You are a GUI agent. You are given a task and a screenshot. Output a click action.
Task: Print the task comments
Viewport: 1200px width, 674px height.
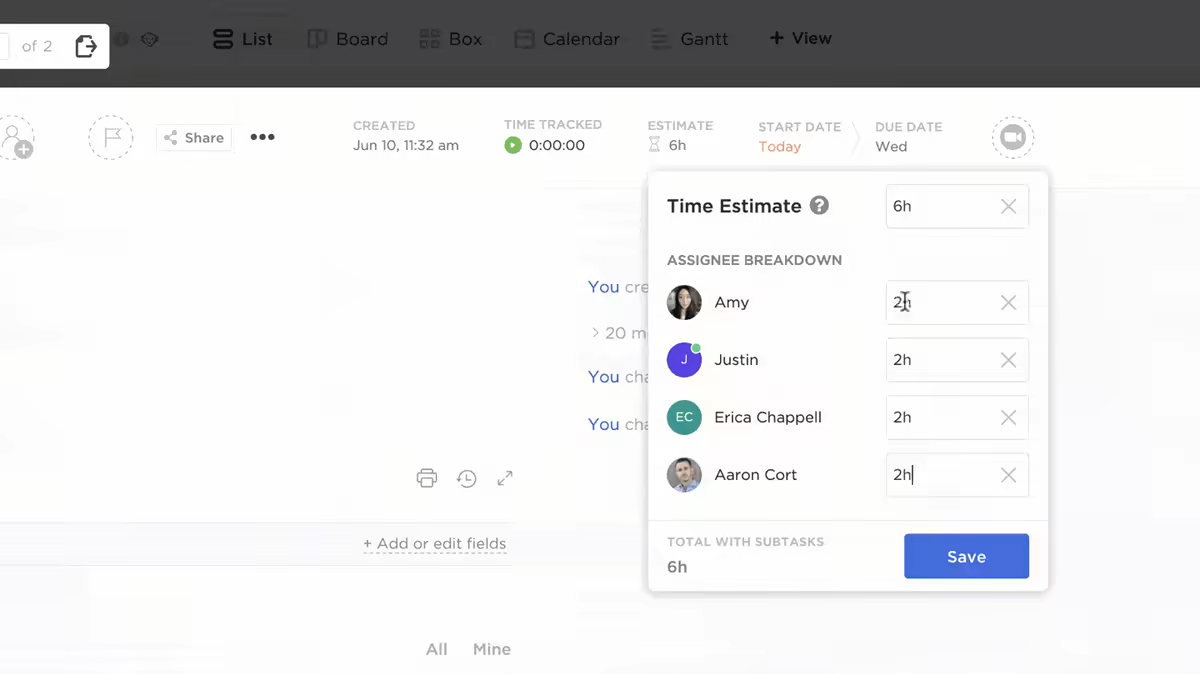click(427, 478)
